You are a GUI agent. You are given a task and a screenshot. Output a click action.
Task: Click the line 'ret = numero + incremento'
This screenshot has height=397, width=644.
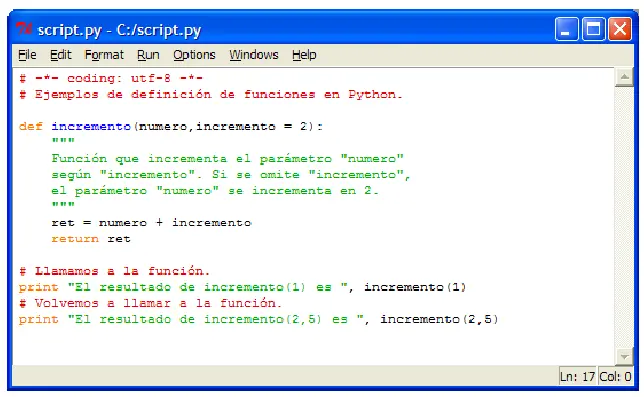[x=151, y=223]
